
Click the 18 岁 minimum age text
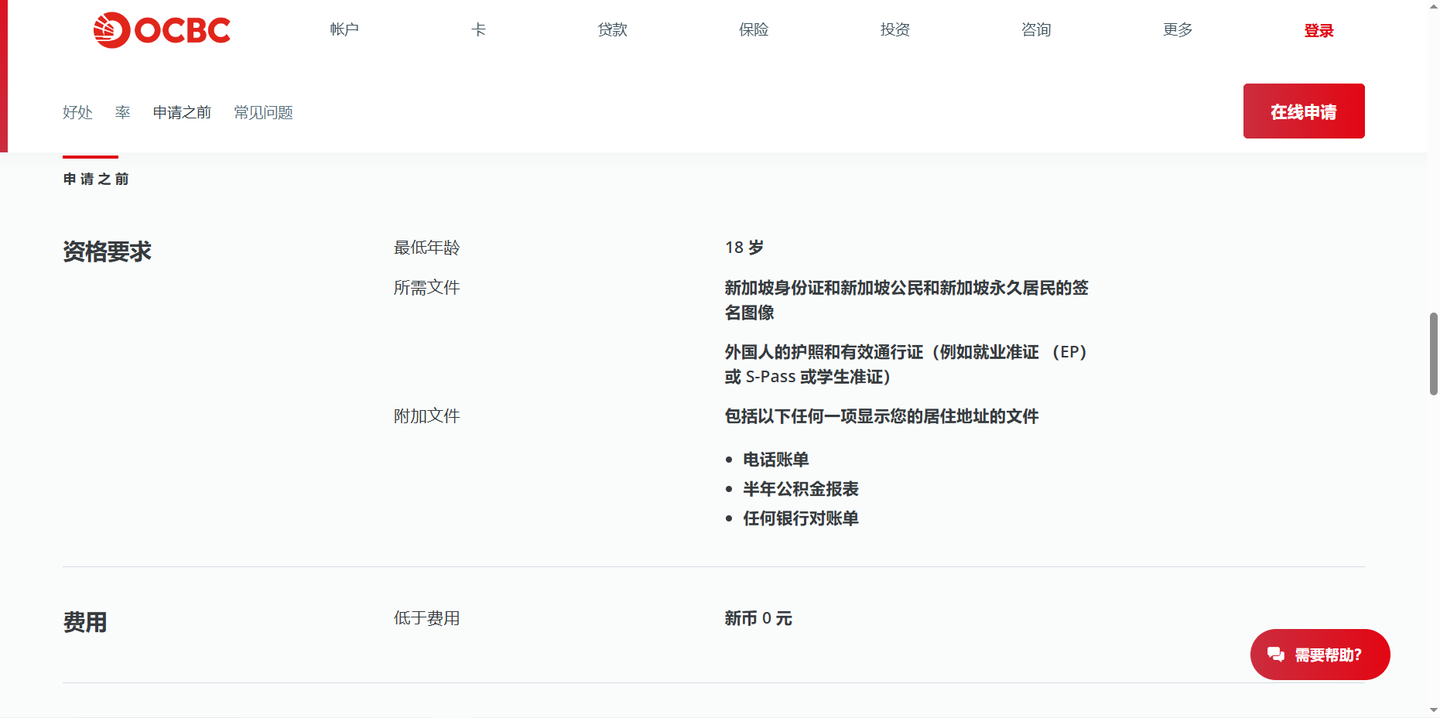pos(743,247)
